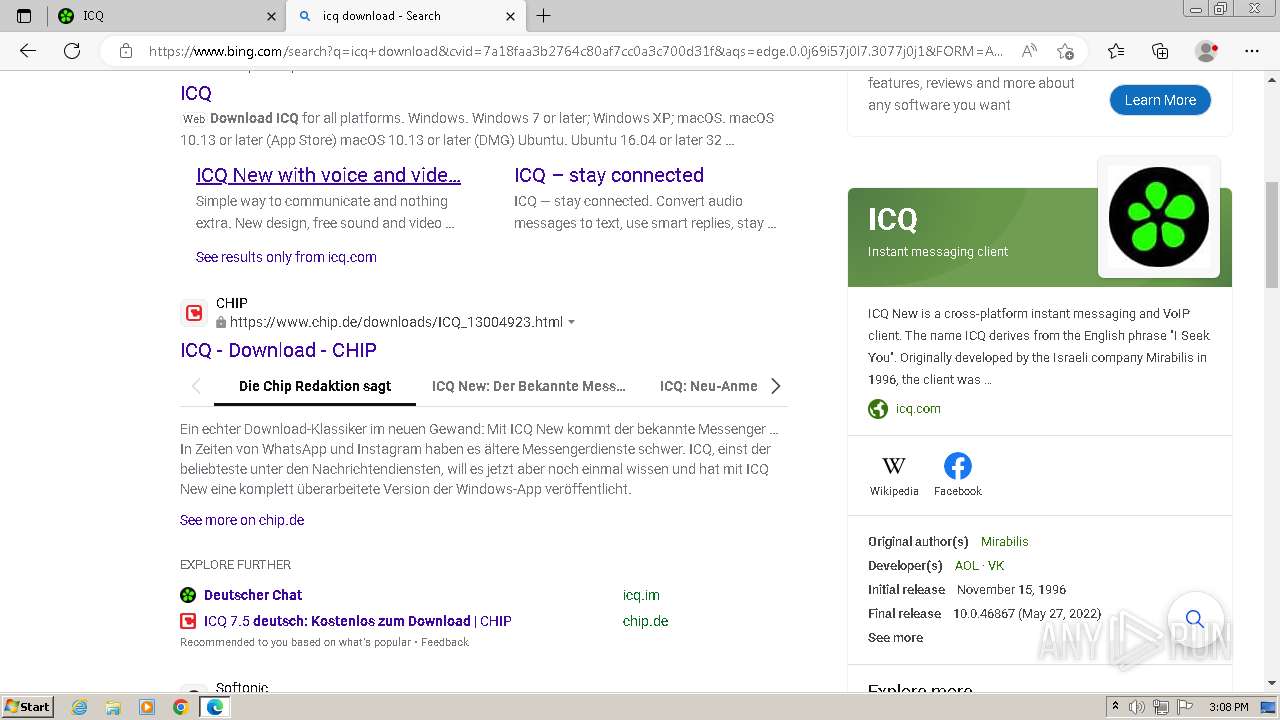Viewport: 1280px width, 720px height.
Task: Click the chip.de domain under Explore Further
Action: [x=645, y=621]
